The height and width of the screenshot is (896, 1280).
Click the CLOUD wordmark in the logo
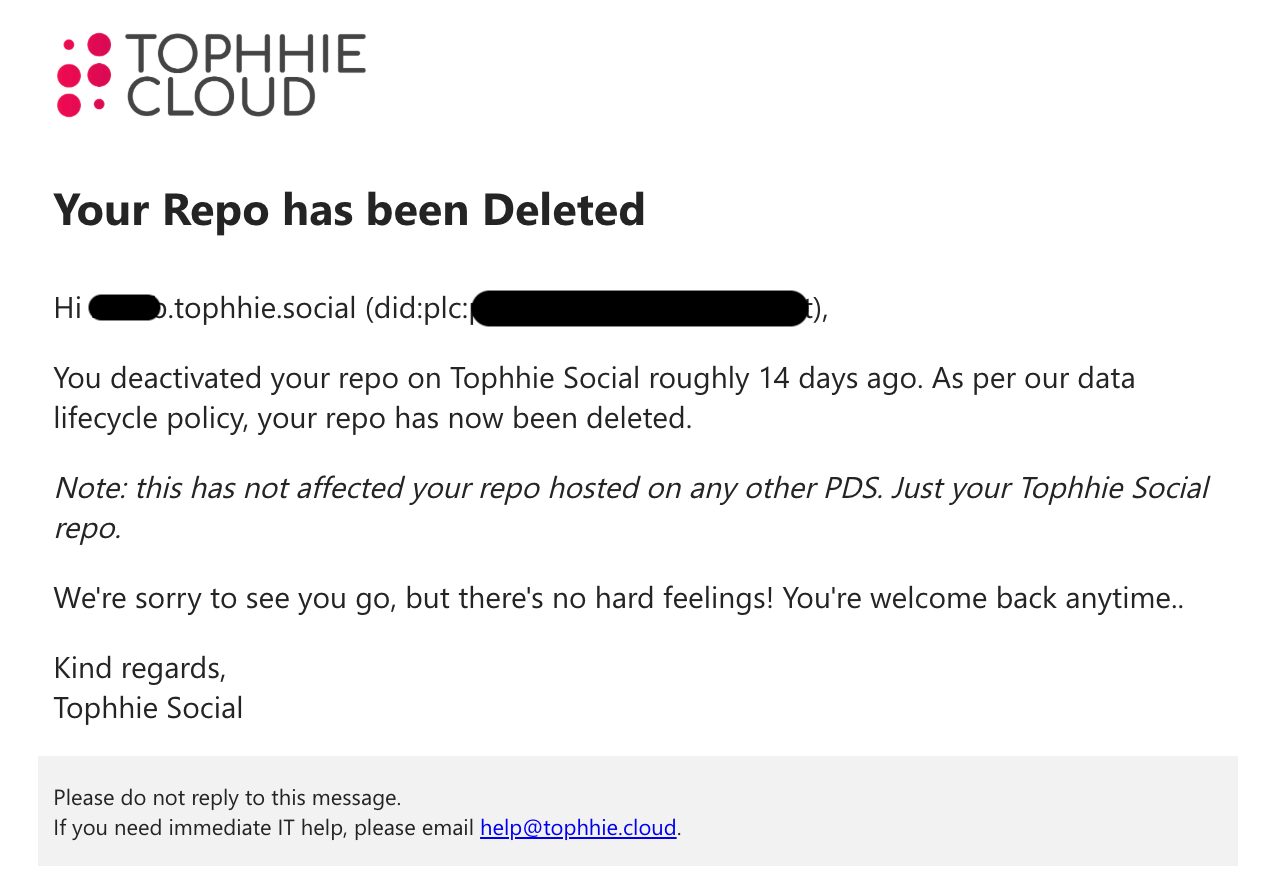tap(221, 97)
